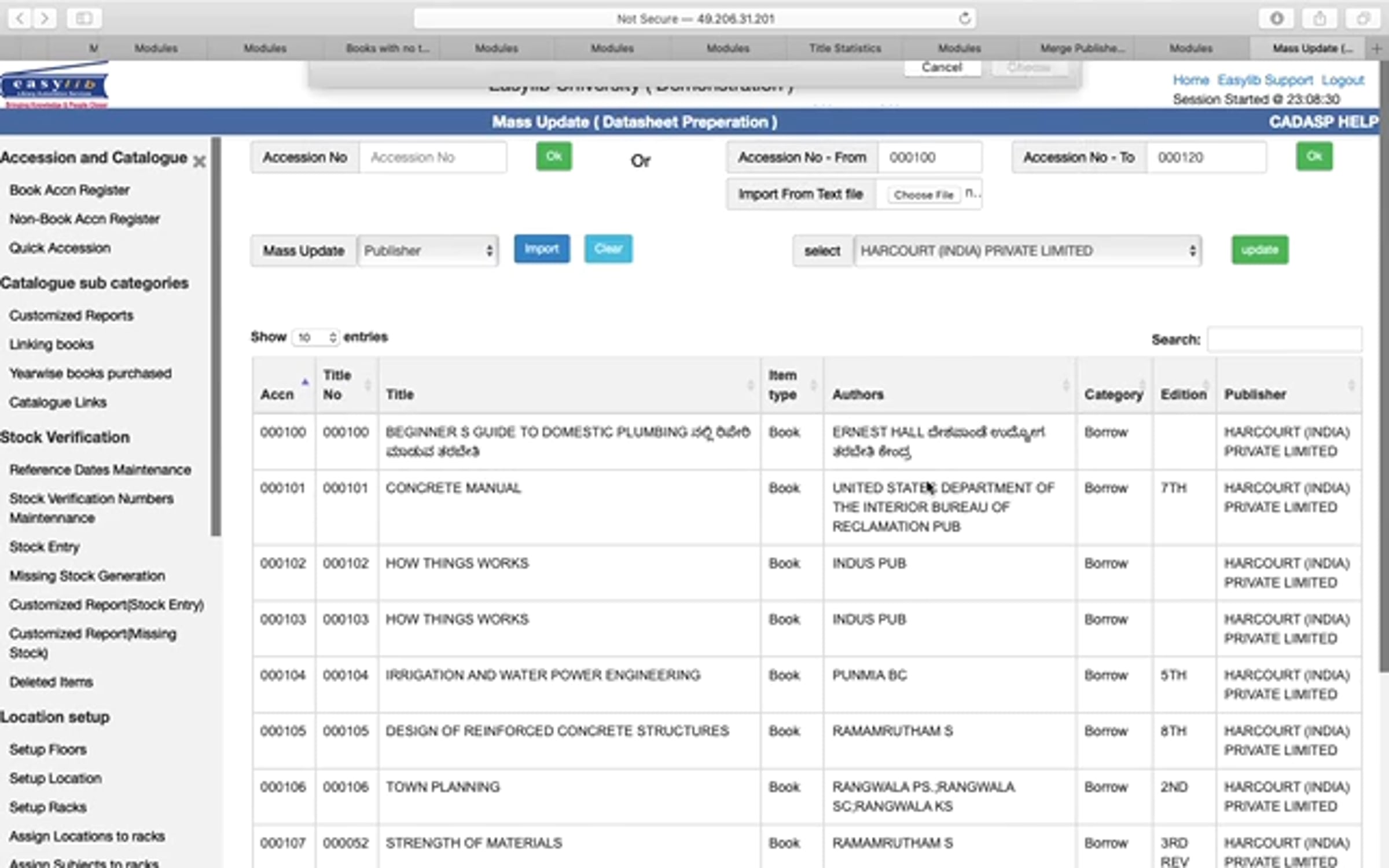Image resolution: width=1389 pixels, height=868 pixels.
Task: Close the Accession and Catalogue panel X
Action: tap(199, 161)
